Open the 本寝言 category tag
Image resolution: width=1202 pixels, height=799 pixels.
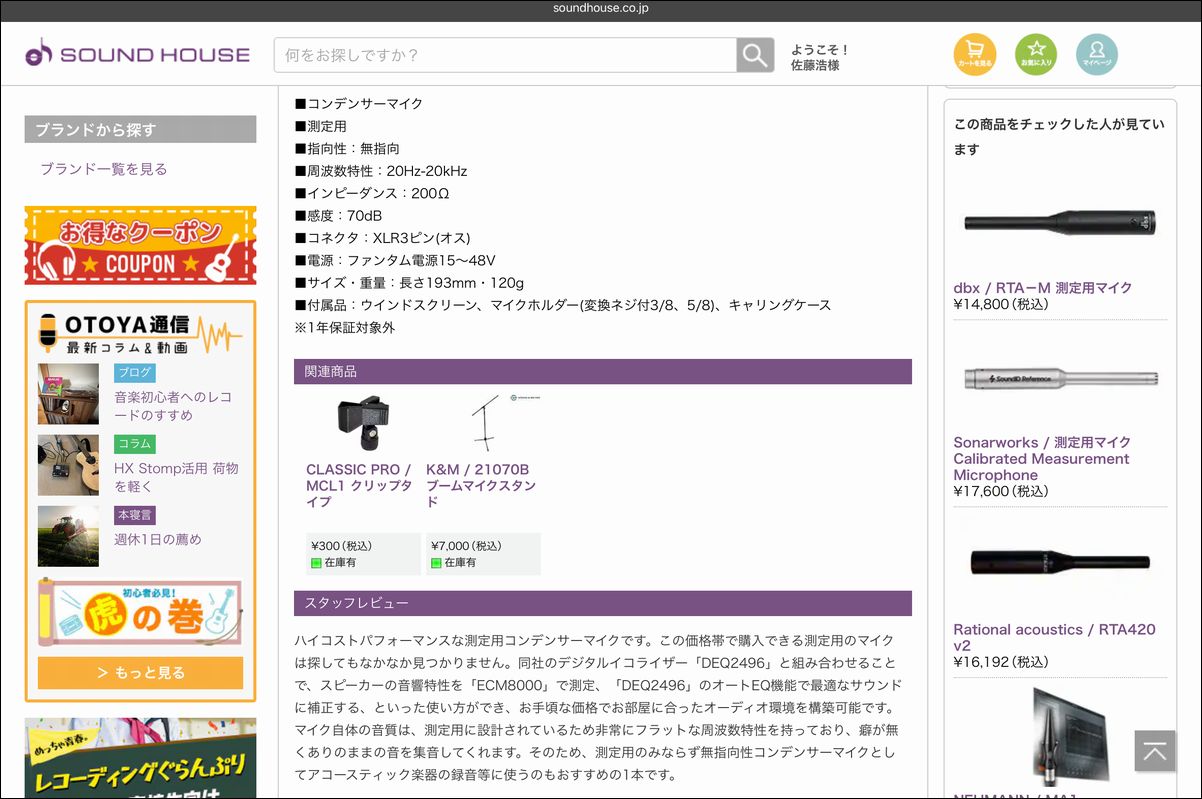coord(135,515)
